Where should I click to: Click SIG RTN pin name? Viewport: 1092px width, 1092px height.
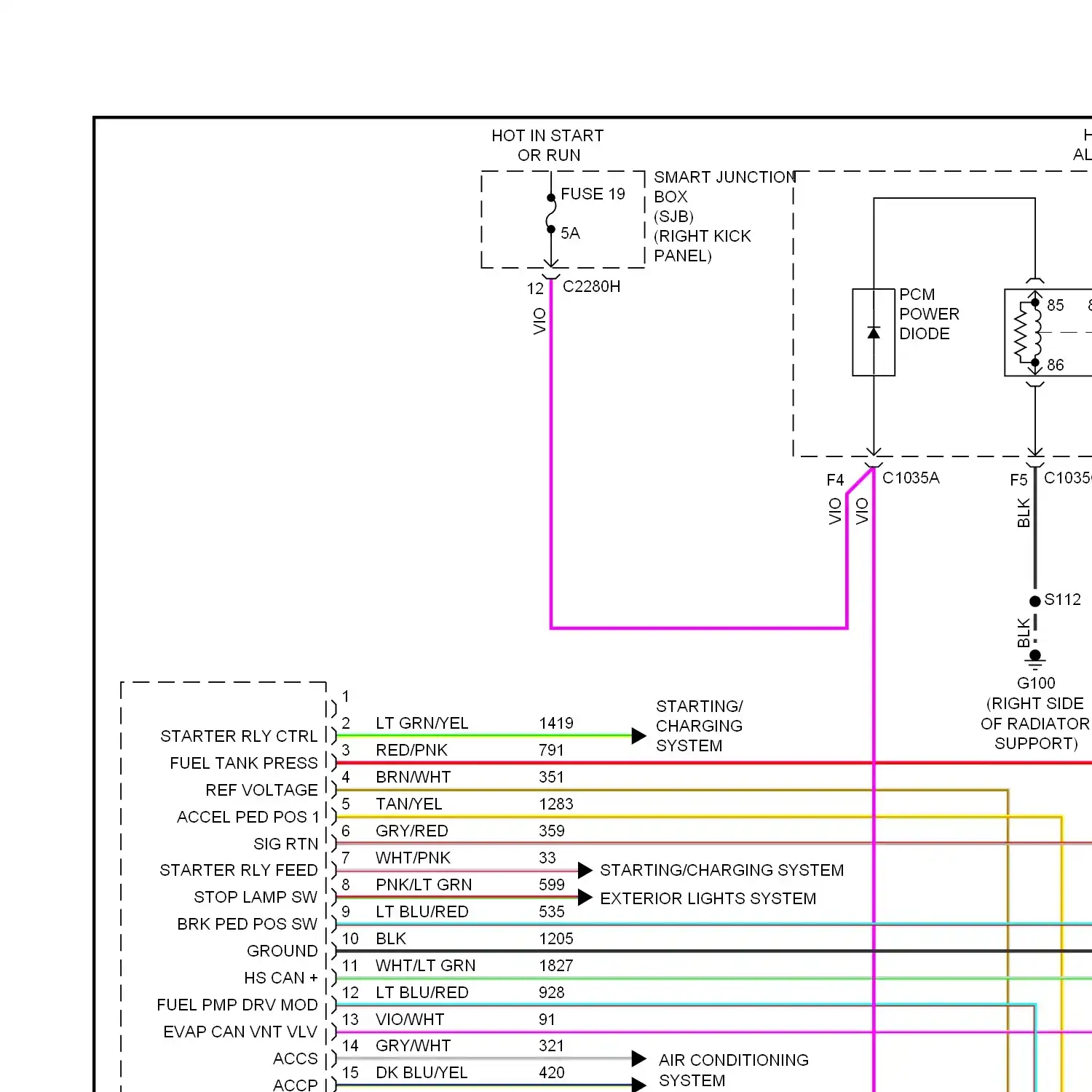click(x=285, y=844)
